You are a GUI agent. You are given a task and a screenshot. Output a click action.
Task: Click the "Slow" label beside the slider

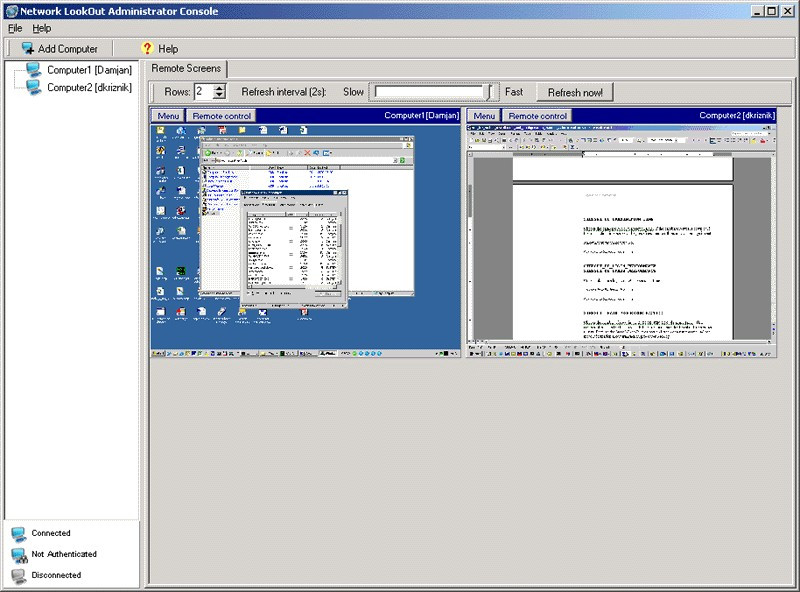(x=353, y=92)
